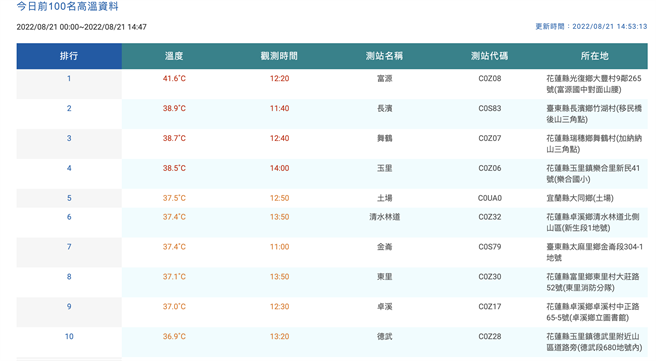Select station code C0S79
This screenshot has width=656, height=361.
pyautogui.click(x=489, y=247)
